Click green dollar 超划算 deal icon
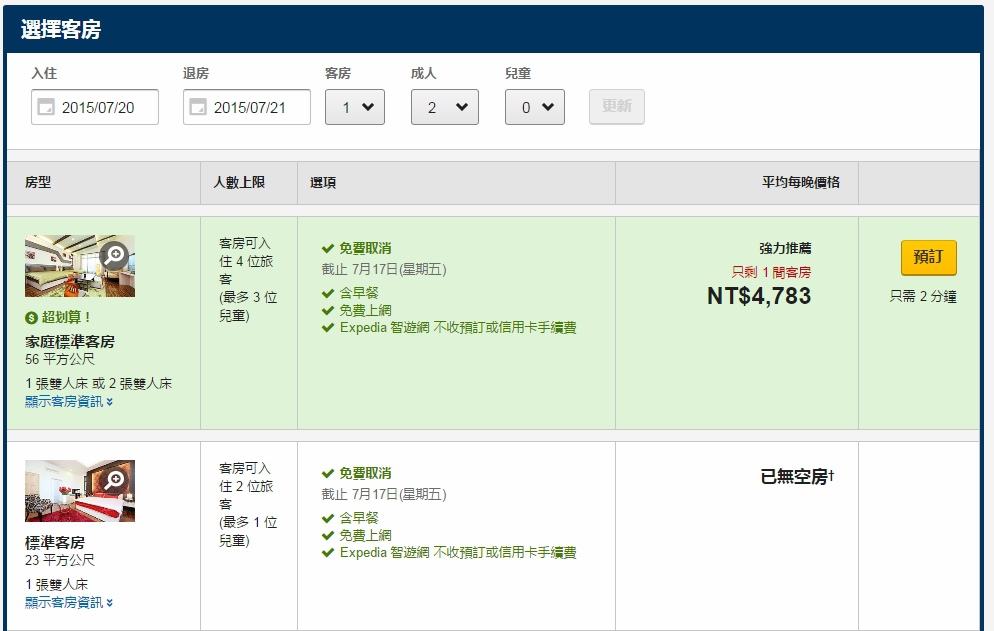The image size is (994, 631). point(32,318)
